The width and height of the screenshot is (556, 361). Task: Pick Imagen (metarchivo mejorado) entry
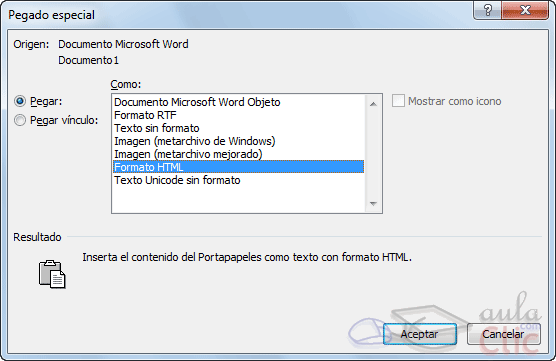click(x=239, y=154)
